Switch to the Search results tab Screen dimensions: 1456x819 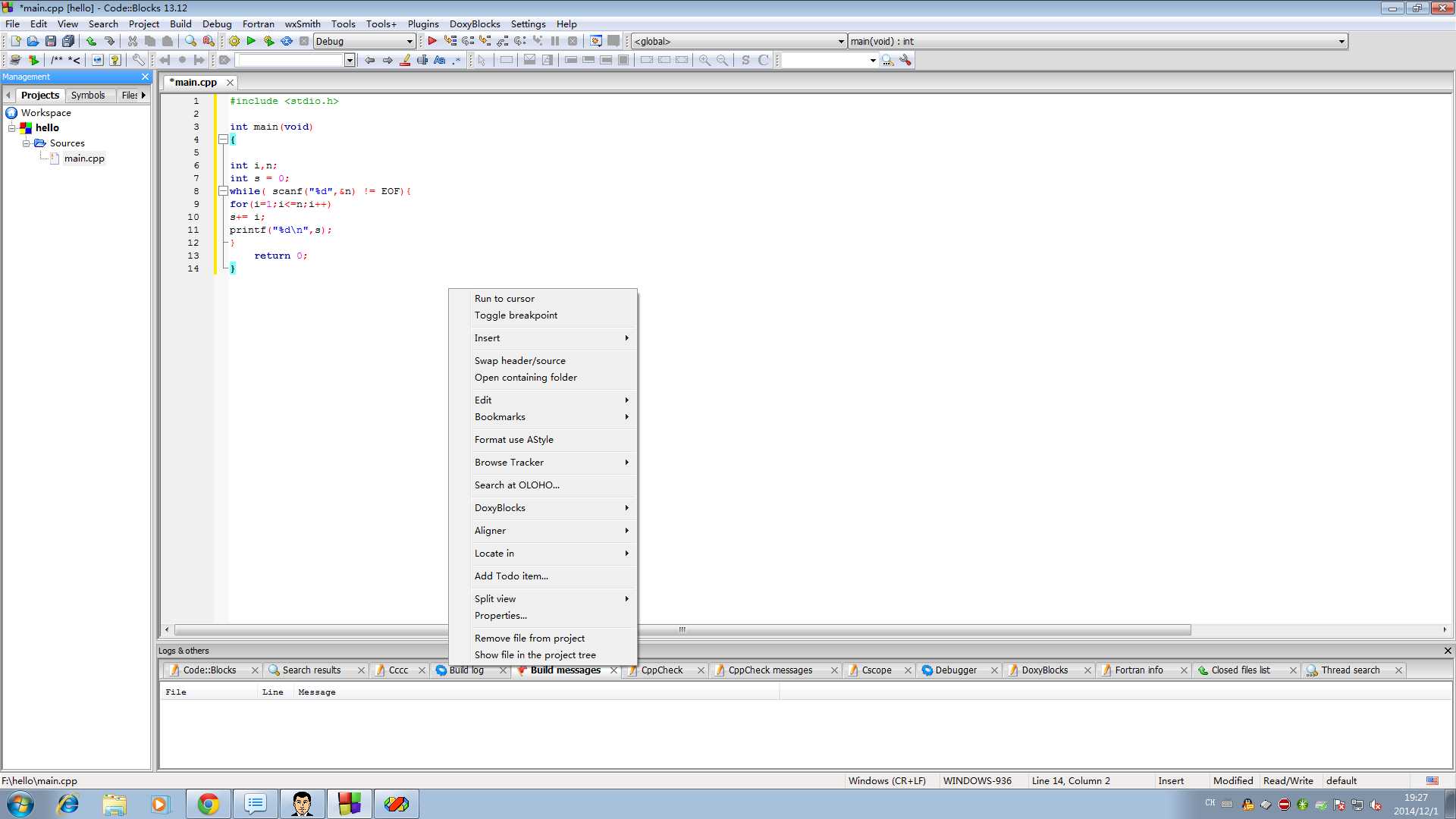(312, 670)
